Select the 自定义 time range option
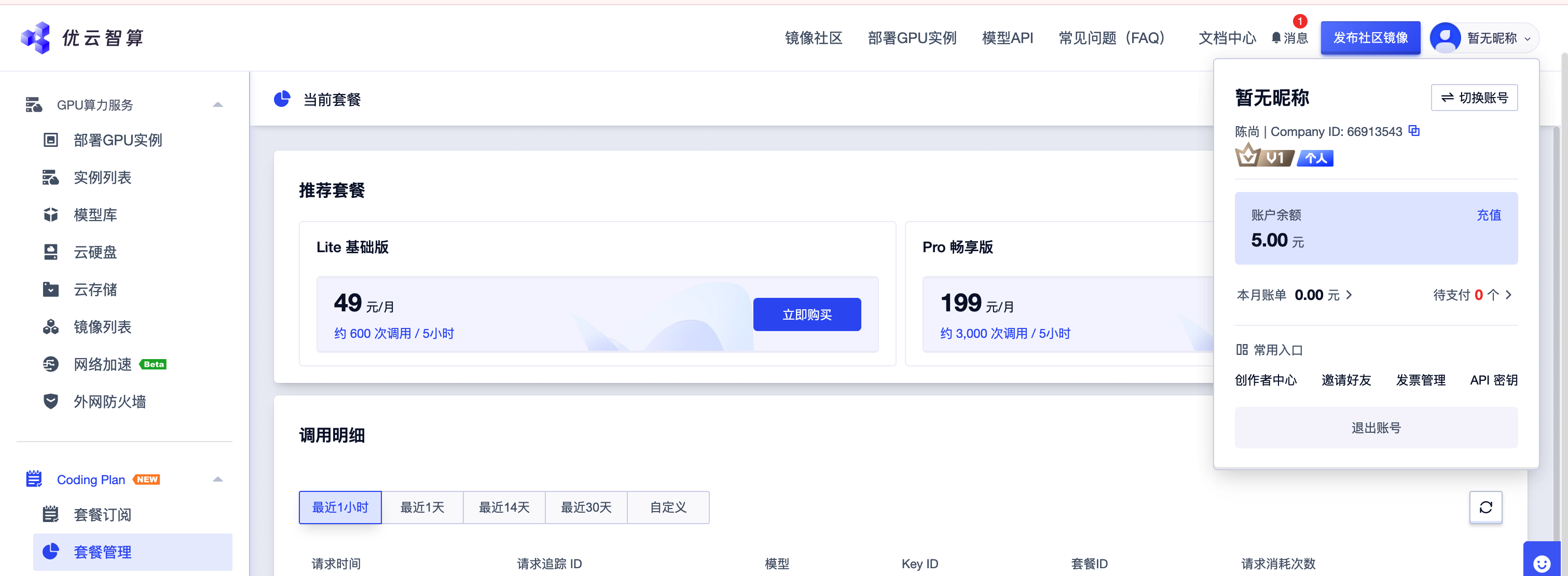The height and width of the screenshot is (576, 1568). [x=668, y=507]
